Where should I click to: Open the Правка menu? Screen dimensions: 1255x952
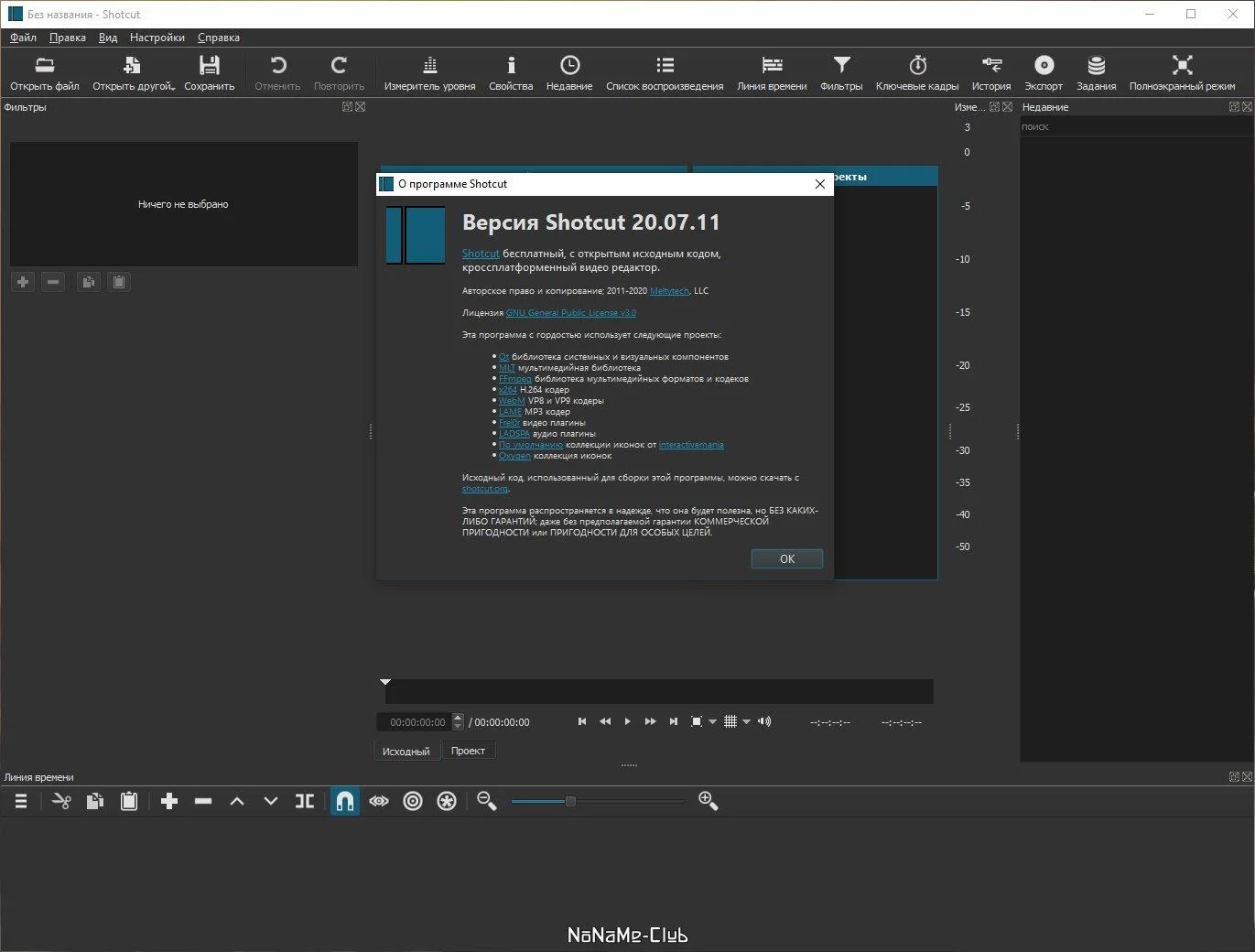[x=68, y=38]
